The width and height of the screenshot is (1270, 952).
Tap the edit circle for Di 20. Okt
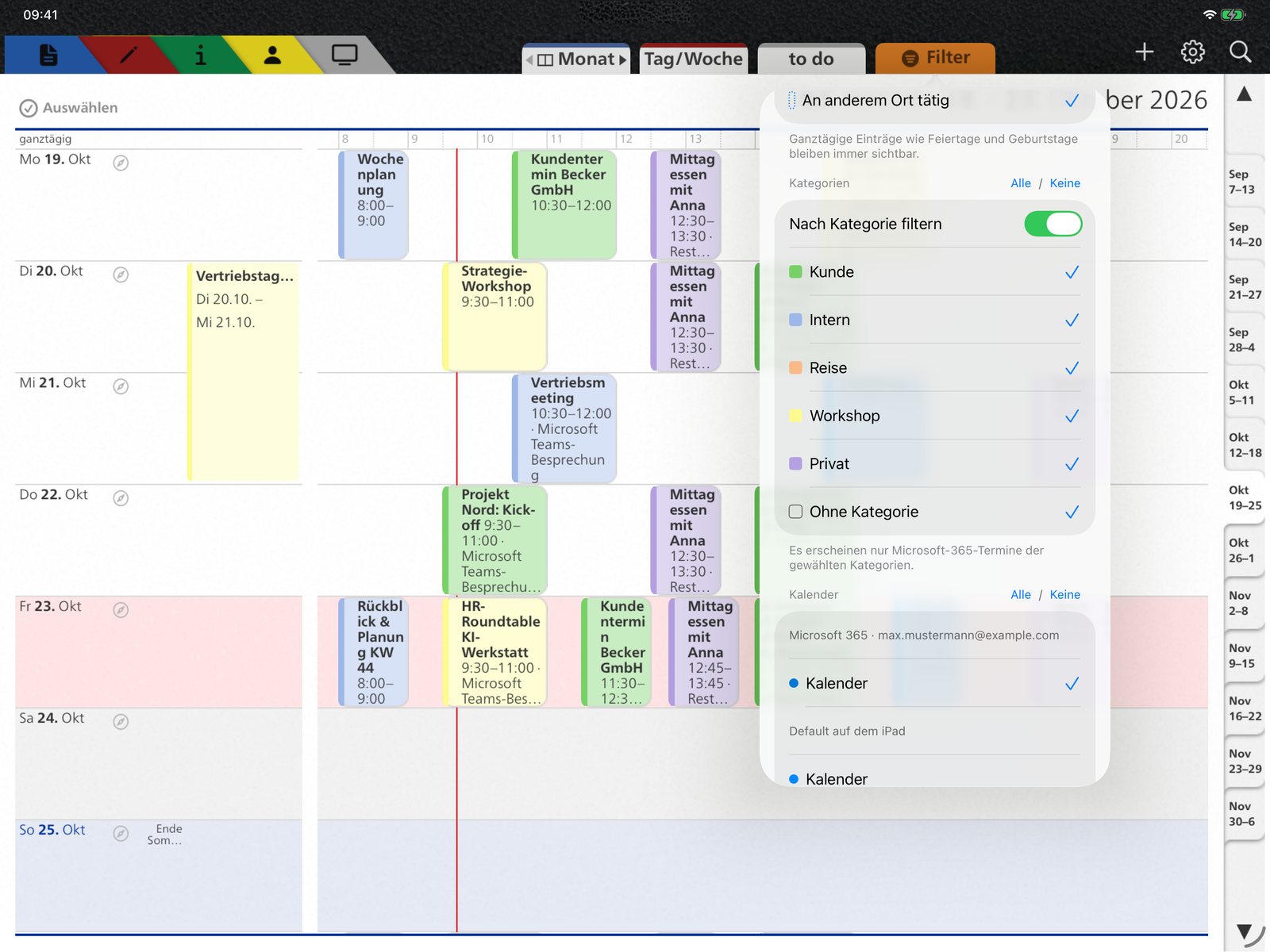coord(121,274)
